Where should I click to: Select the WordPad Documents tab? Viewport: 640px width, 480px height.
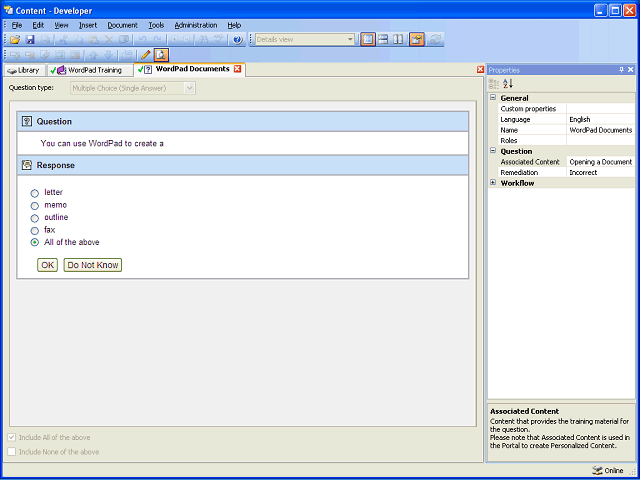(x=189, y=69)
